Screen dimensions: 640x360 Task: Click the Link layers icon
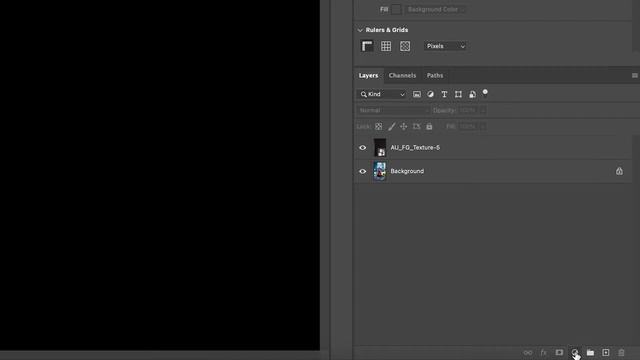(528, 353)
